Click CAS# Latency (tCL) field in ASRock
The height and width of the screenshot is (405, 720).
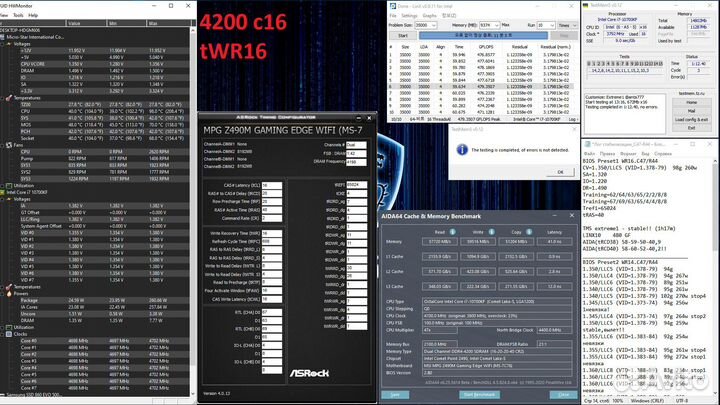[x=271, y=186]
